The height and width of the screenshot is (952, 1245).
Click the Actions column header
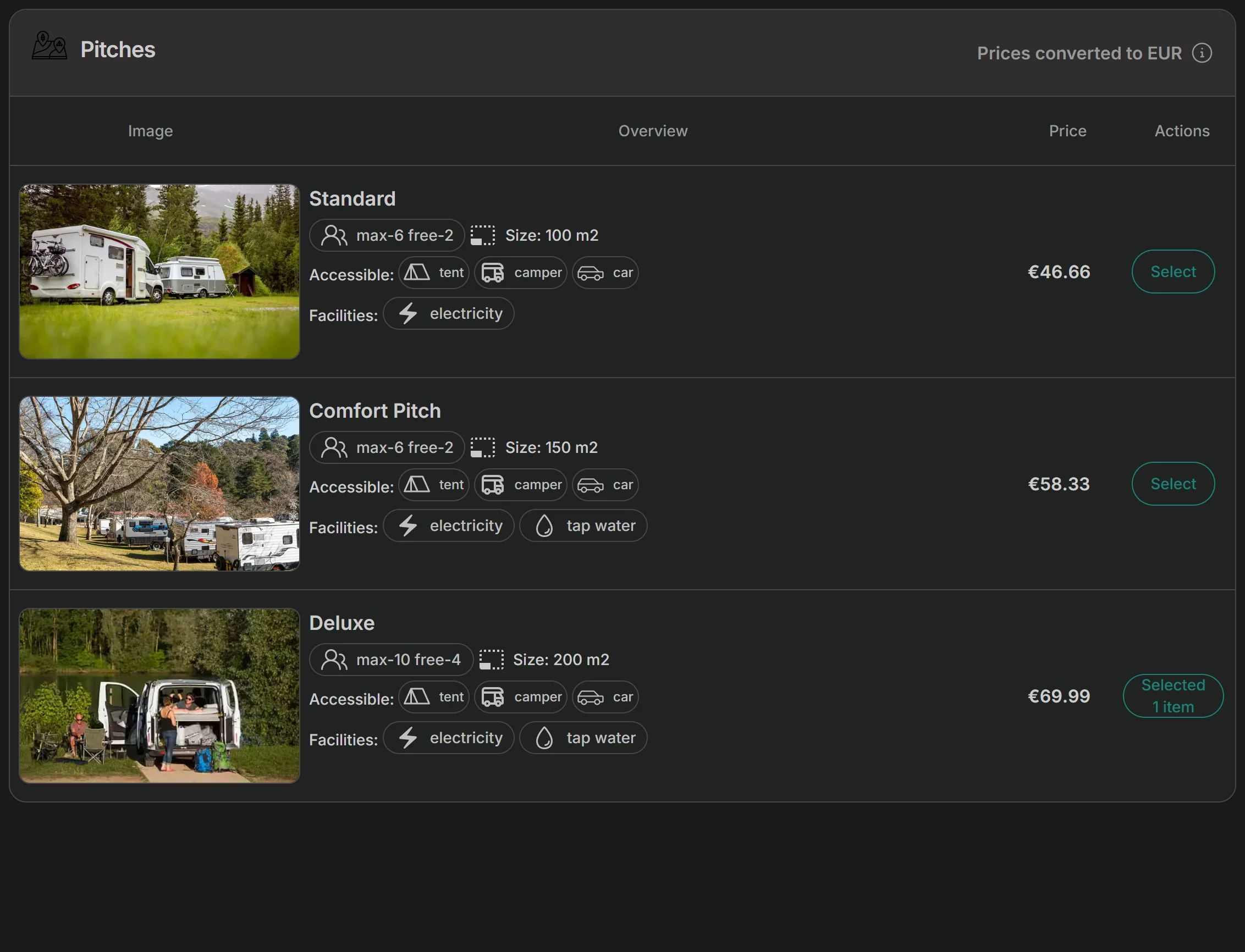[x=1182, y=131]
